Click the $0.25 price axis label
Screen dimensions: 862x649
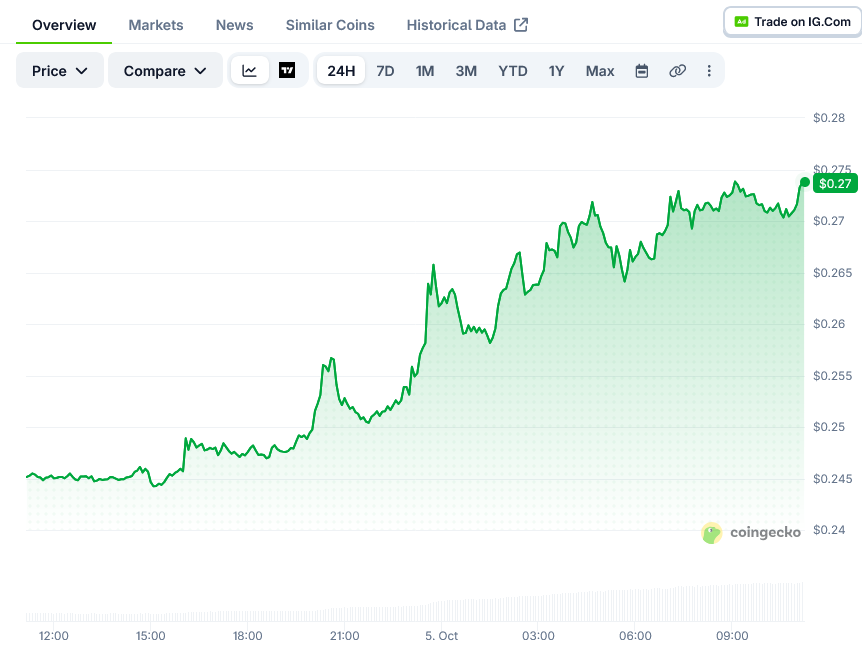[829, 426]
